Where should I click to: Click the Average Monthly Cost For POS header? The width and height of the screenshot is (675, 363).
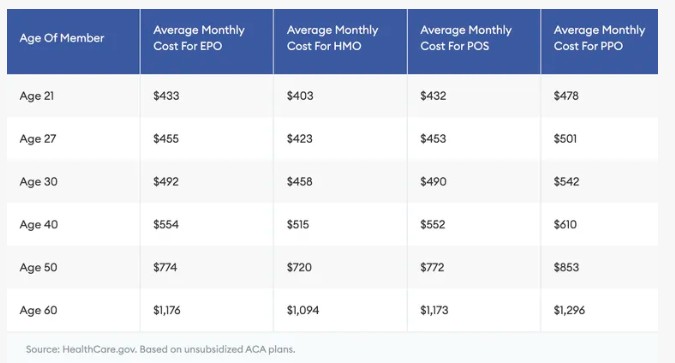(x=466, y=38)
